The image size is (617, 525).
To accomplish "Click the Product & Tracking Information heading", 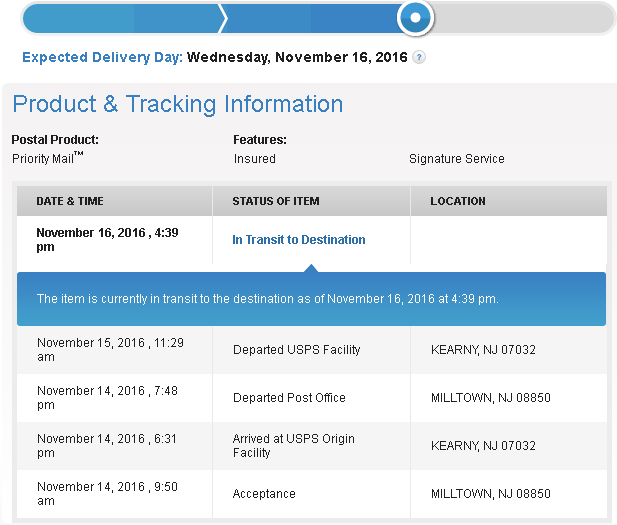I will click(x=177, y=104).
